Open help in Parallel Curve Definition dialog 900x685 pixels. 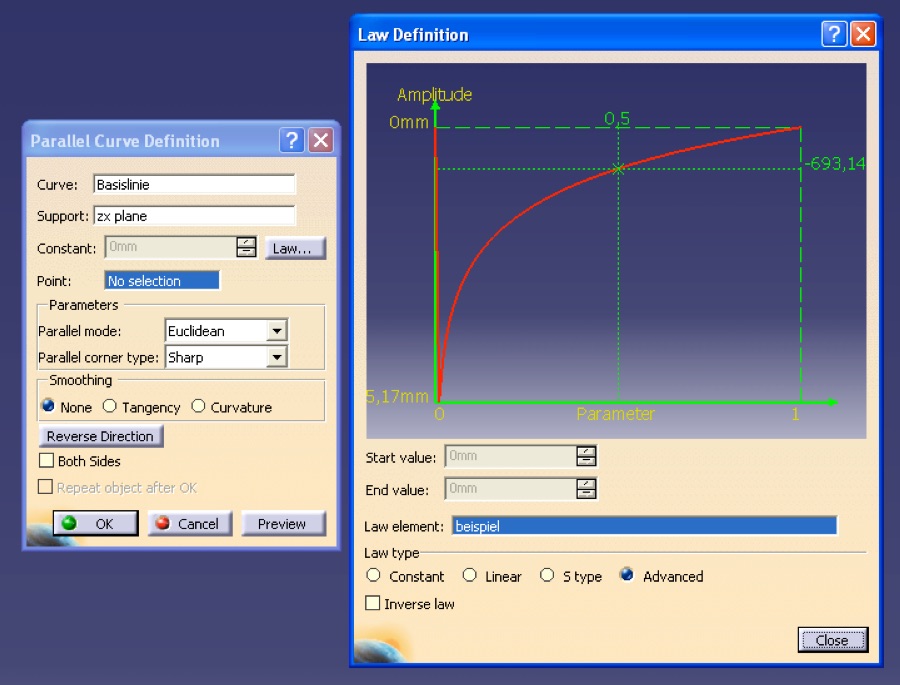click(x=292, y=140)
